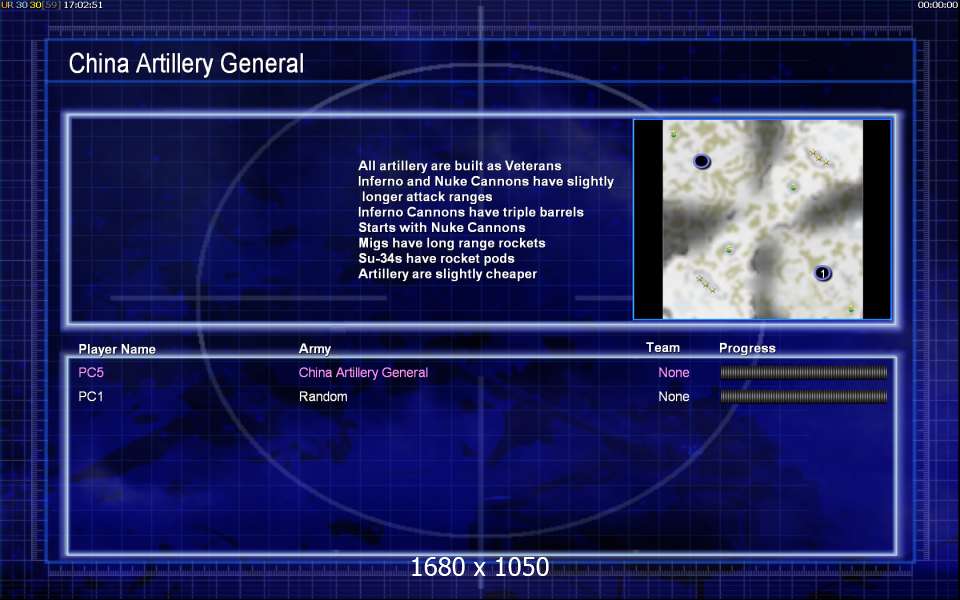Click the yellow cross cluster in map's lower left
The image size is (960, 600).
click(x=706, y=284)
